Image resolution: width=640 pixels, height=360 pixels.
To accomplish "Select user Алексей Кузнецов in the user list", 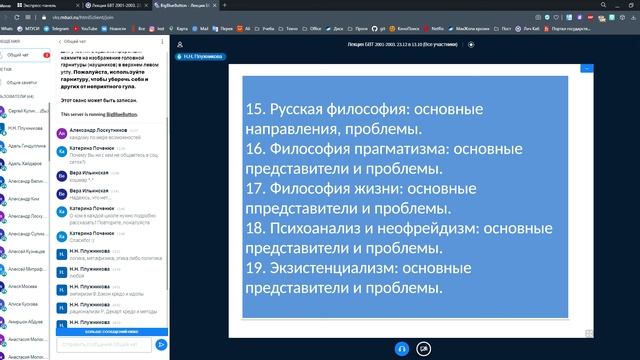I will [24, 251].
